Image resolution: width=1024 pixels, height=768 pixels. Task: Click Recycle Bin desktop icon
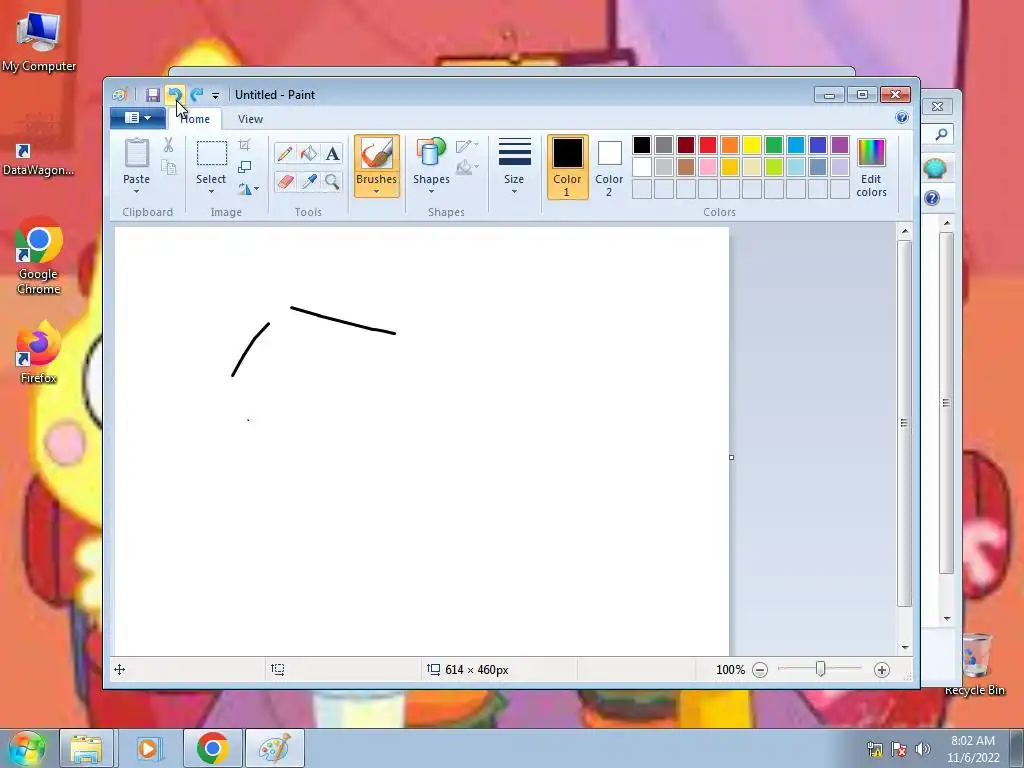pyautogui.click(x=974, y=664)
